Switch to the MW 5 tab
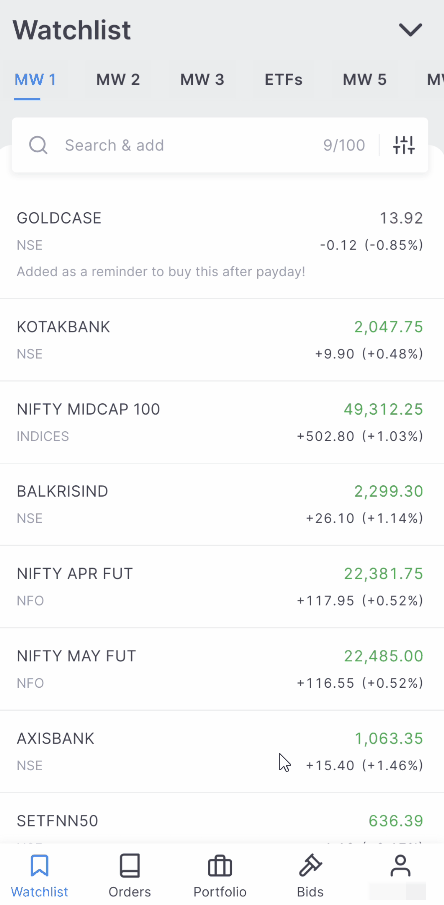444x905 pixels. [x=364, y=80]
